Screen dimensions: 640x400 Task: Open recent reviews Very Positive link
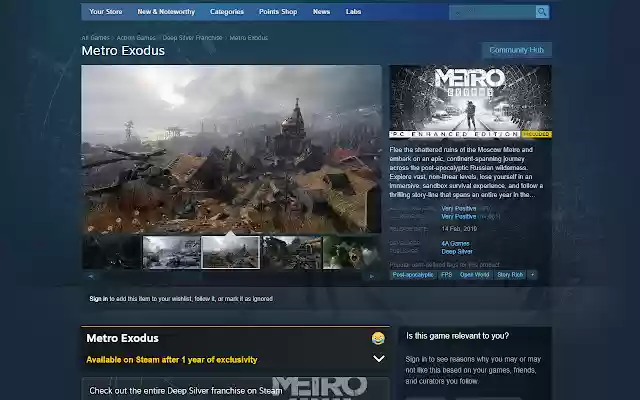tap(458, 209)
